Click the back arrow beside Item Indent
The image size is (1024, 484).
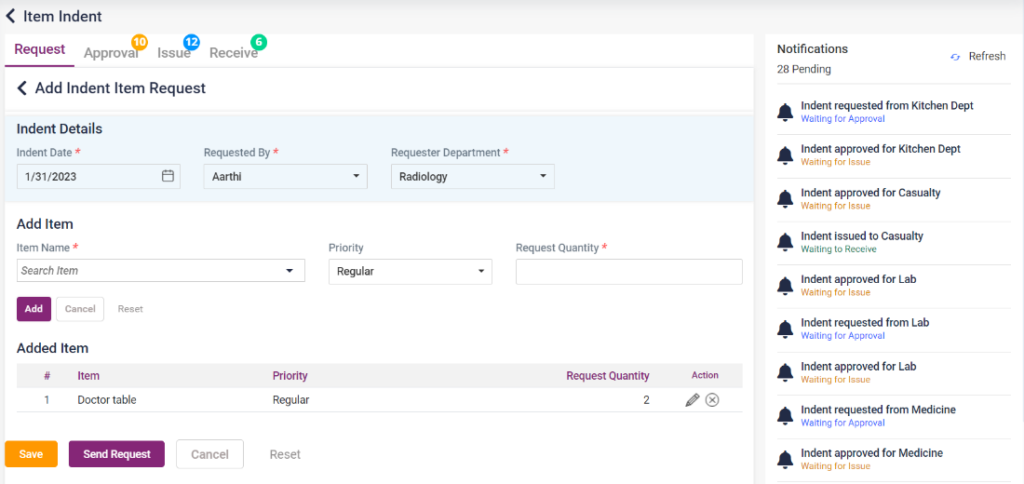click(11, 16)
